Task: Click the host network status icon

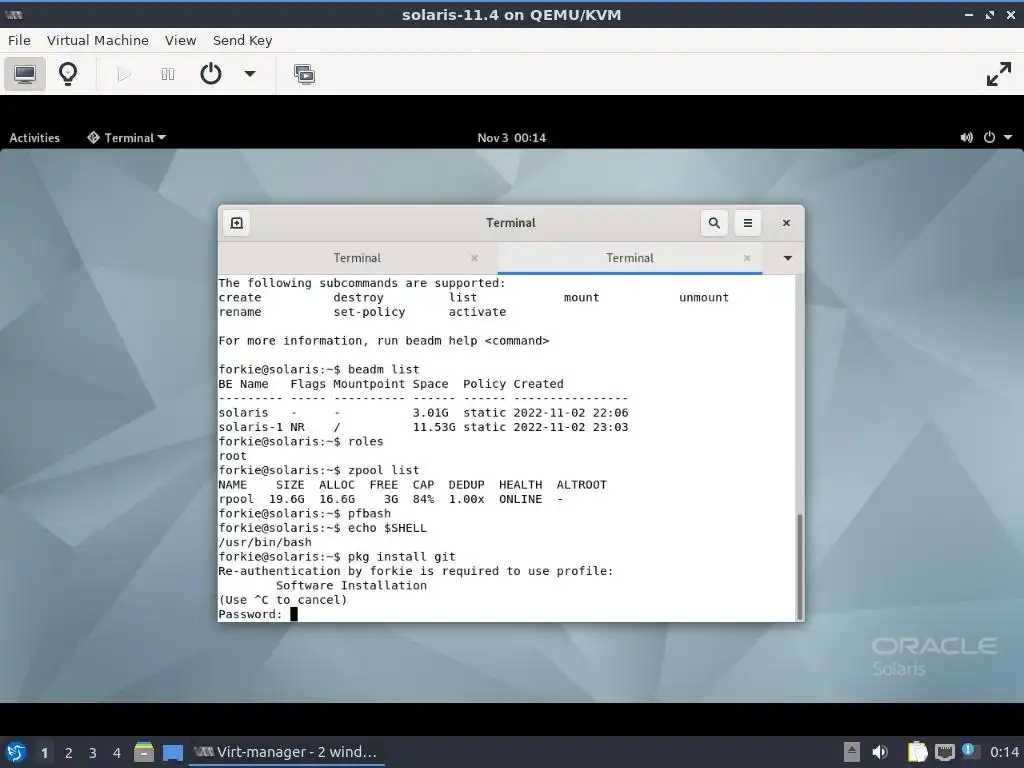Action: coord(944,752)
